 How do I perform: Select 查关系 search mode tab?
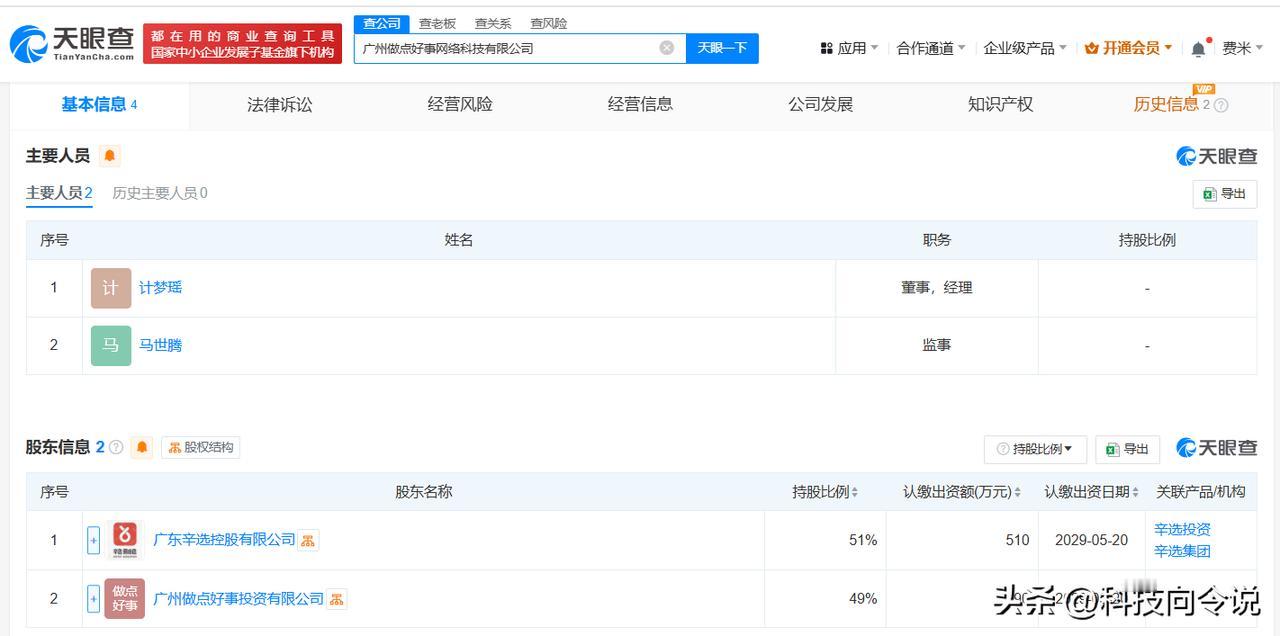coord(493,23)
